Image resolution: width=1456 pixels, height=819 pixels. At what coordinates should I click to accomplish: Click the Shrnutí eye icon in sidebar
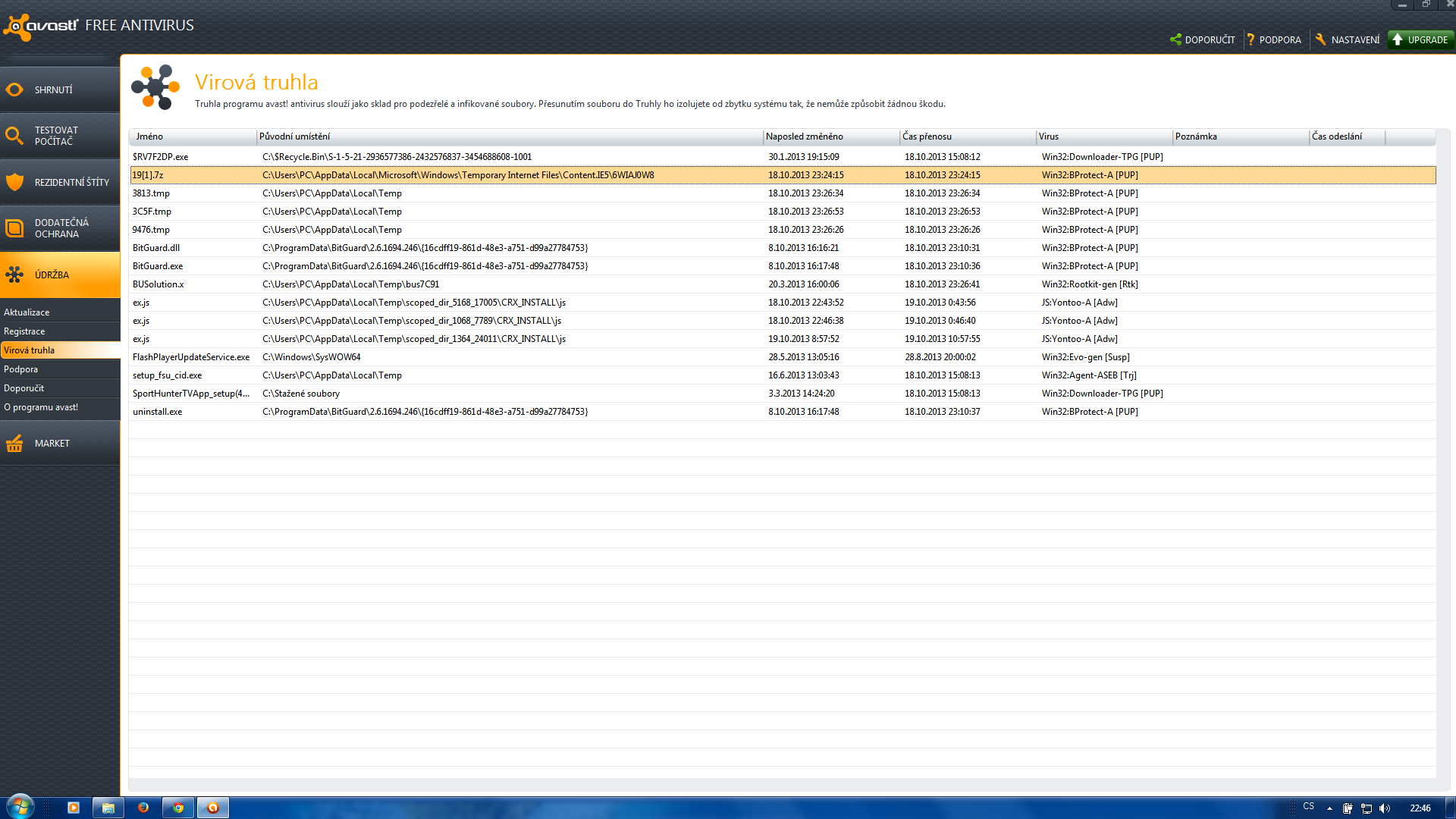[x=14, y=89]
